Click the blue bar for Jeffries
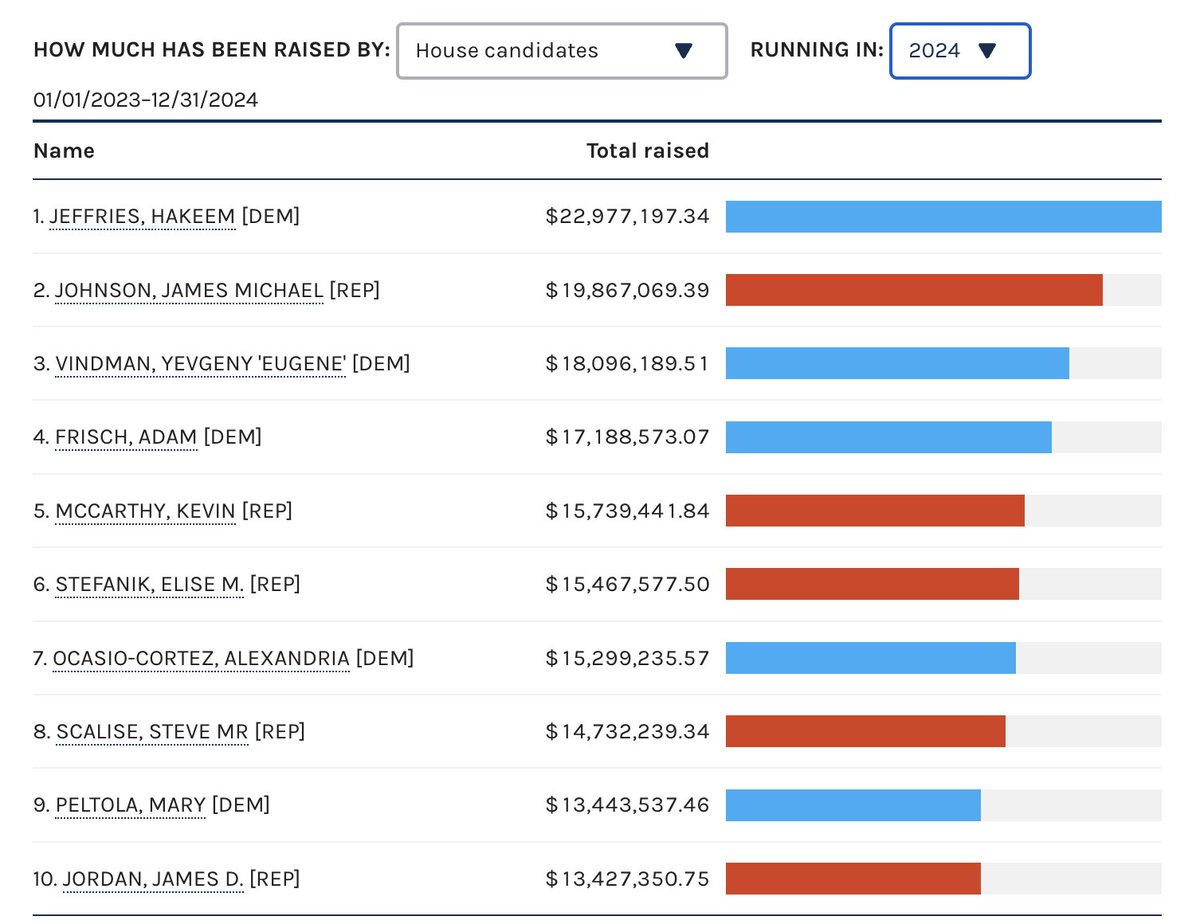 pyautogui.click(x=943, y=216)
